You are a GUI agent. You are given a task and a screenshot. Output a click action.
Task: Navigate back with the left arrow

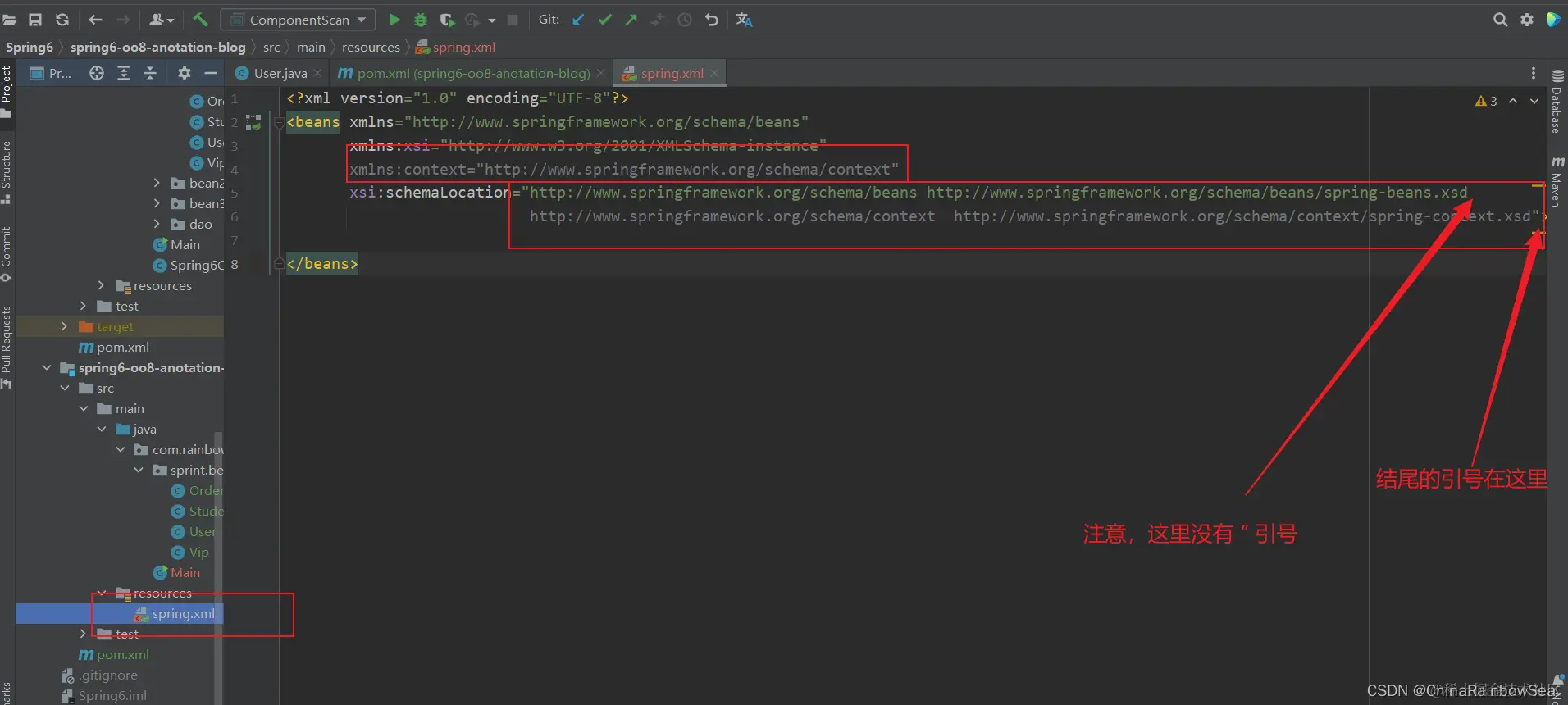click(x=95, y=20)
